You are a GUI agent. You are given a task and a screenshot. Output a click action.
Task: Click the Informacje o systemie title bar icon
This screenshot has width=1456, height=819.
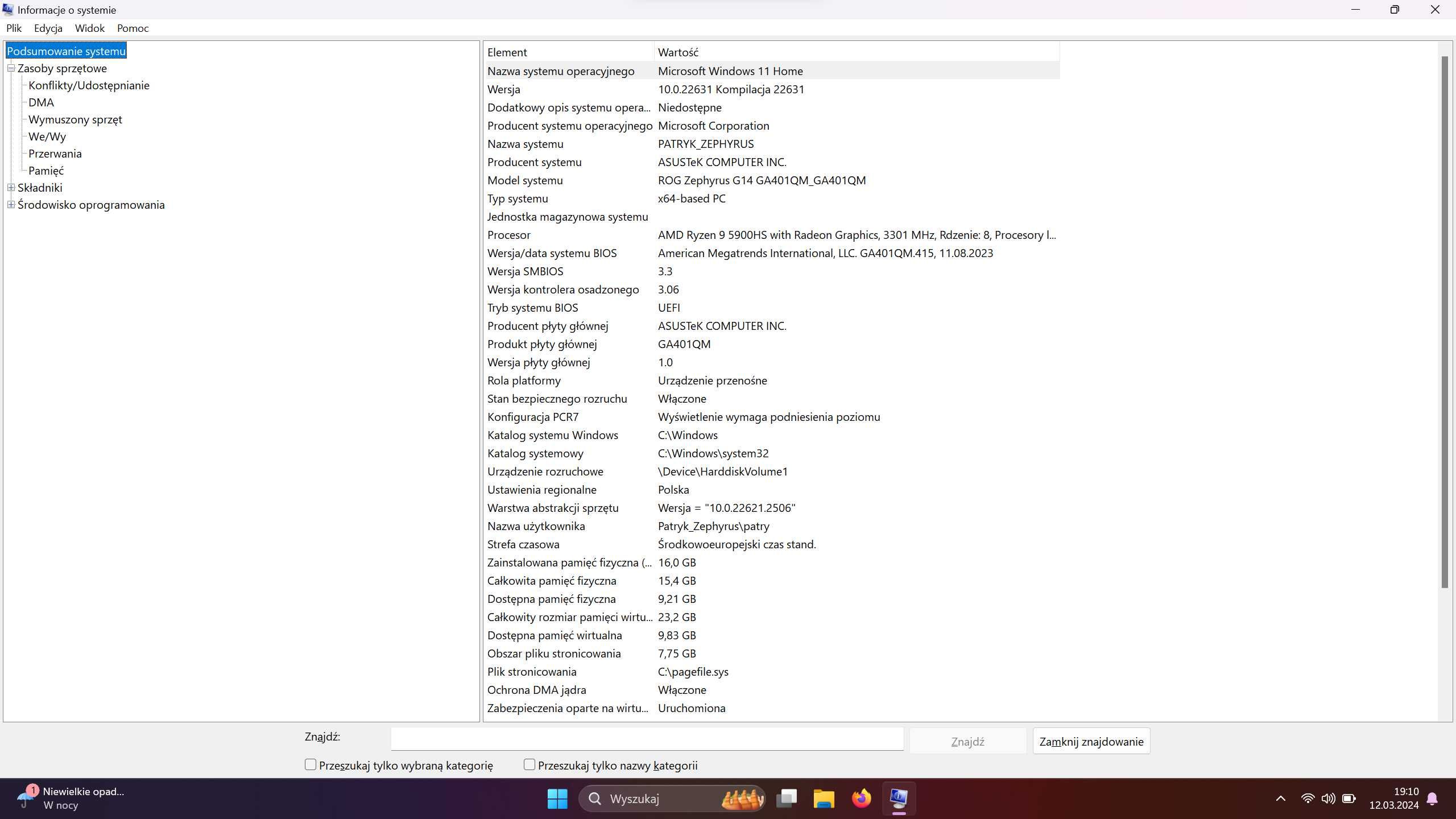pos(8,10)
